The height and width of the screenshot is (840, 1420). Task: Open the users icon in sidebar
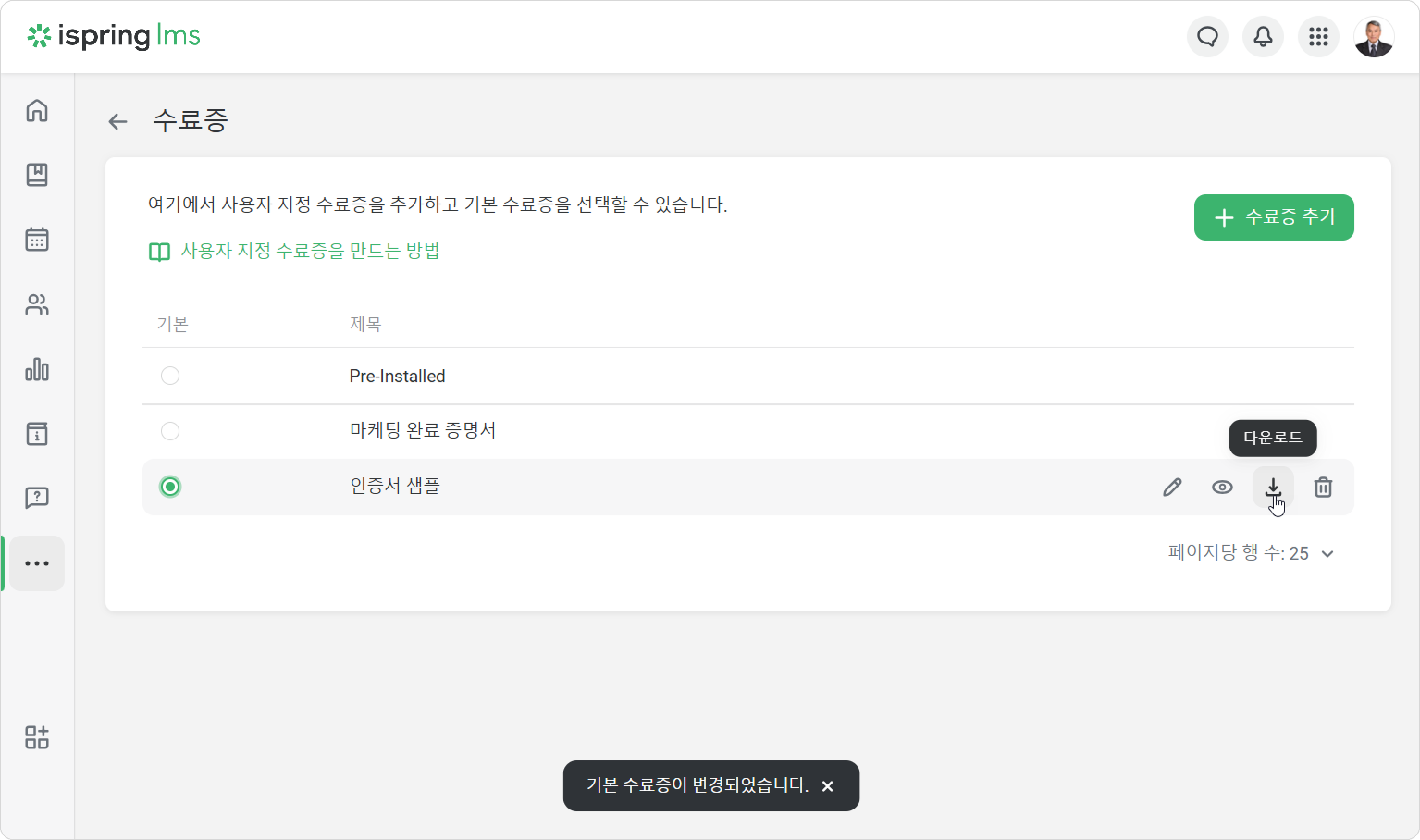pyautogui.click(x=37, y=304)
